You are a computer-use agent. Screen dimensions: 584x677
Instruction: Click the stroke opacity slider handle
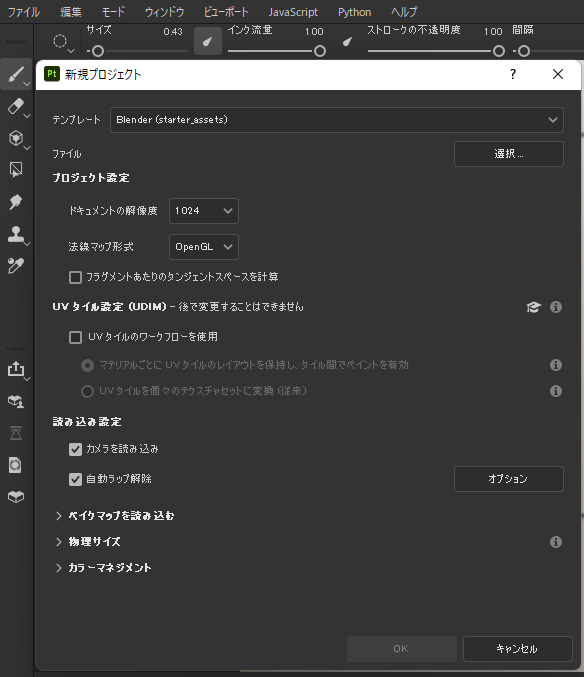tap(499, 51)
